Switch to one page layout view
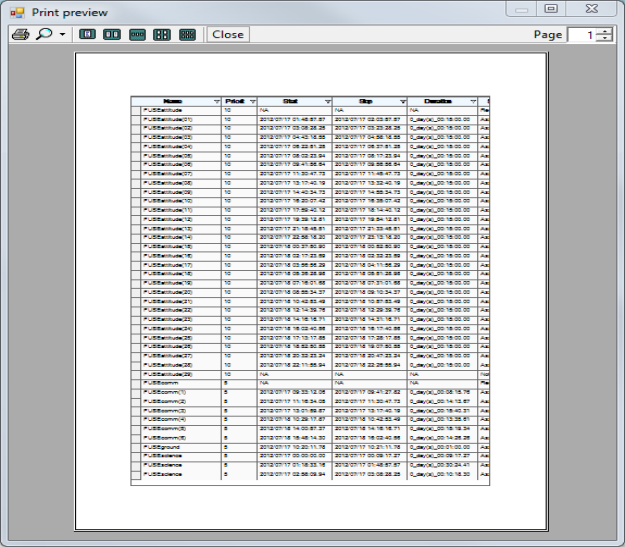The height and width of the screenshot is (547, 625). pos(87,34)
